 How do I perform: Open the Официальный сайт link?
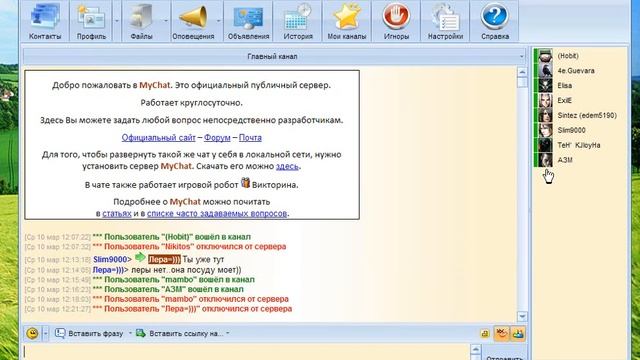coord(158,138)
